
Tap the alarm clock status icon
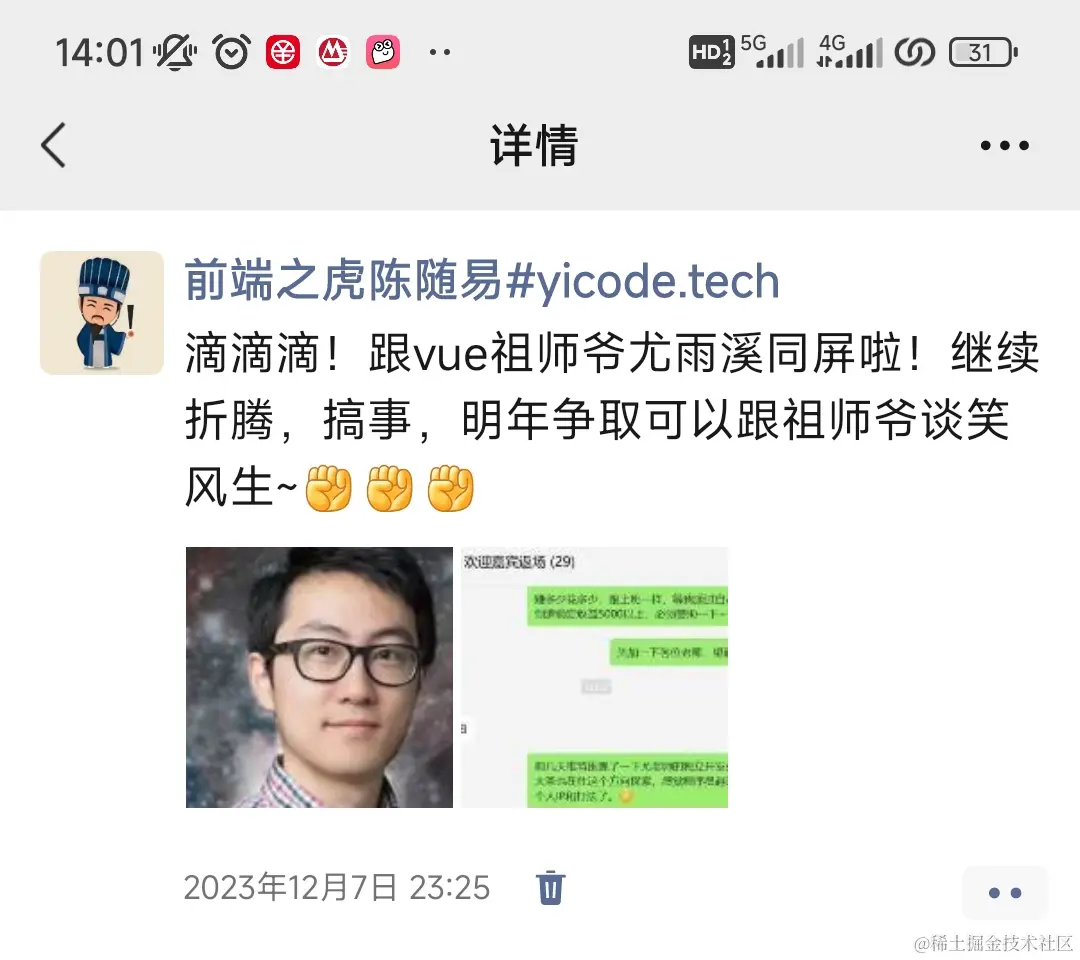pyautogui.click(x=231, y=52)
